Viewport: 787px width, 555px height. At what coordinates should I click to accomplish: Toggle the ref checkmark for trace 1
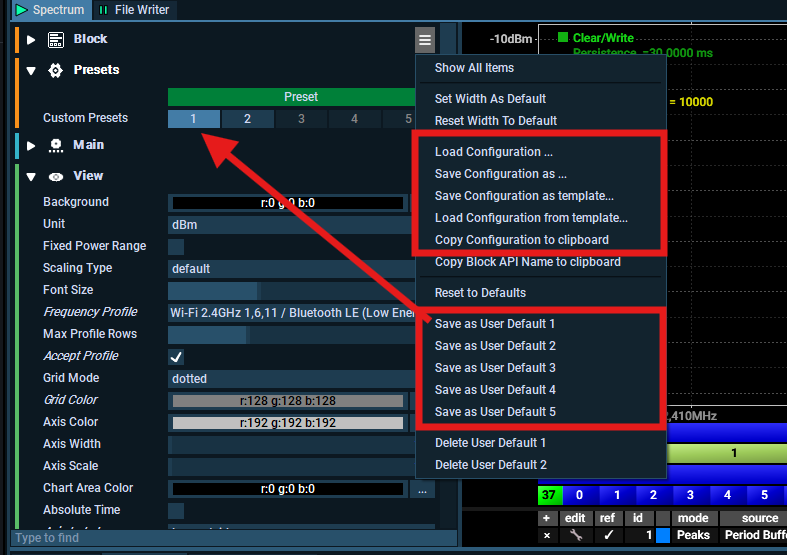click(x=608, y=536)
